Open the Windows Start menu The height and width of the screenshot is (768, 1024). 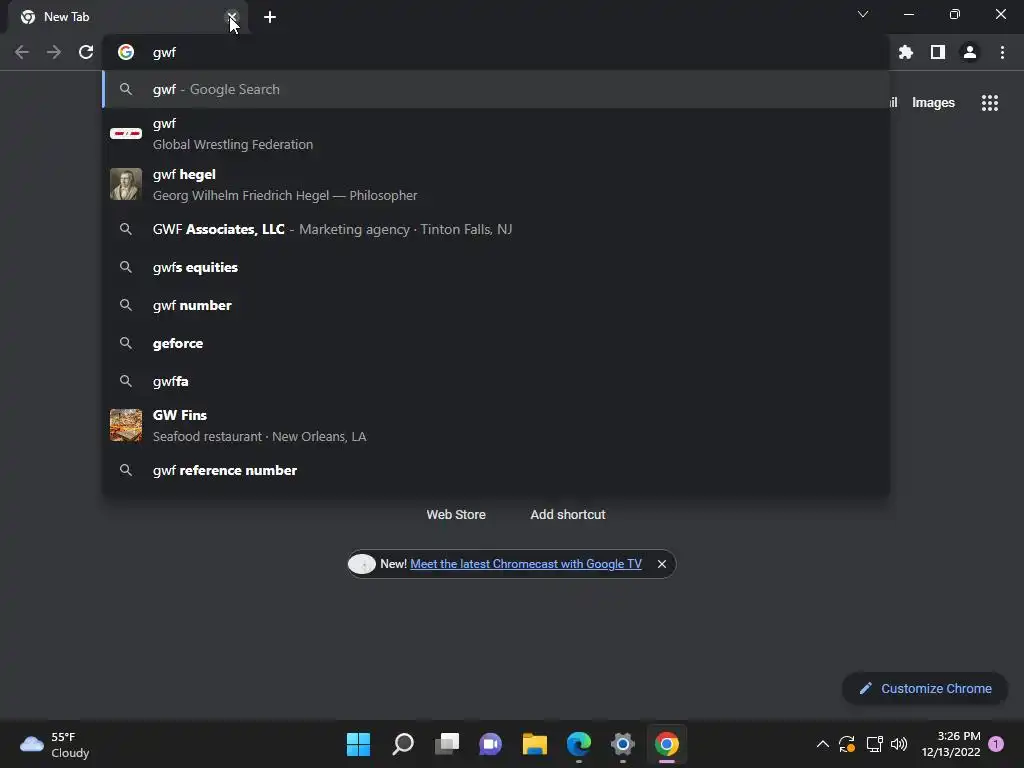coord(359,744)
